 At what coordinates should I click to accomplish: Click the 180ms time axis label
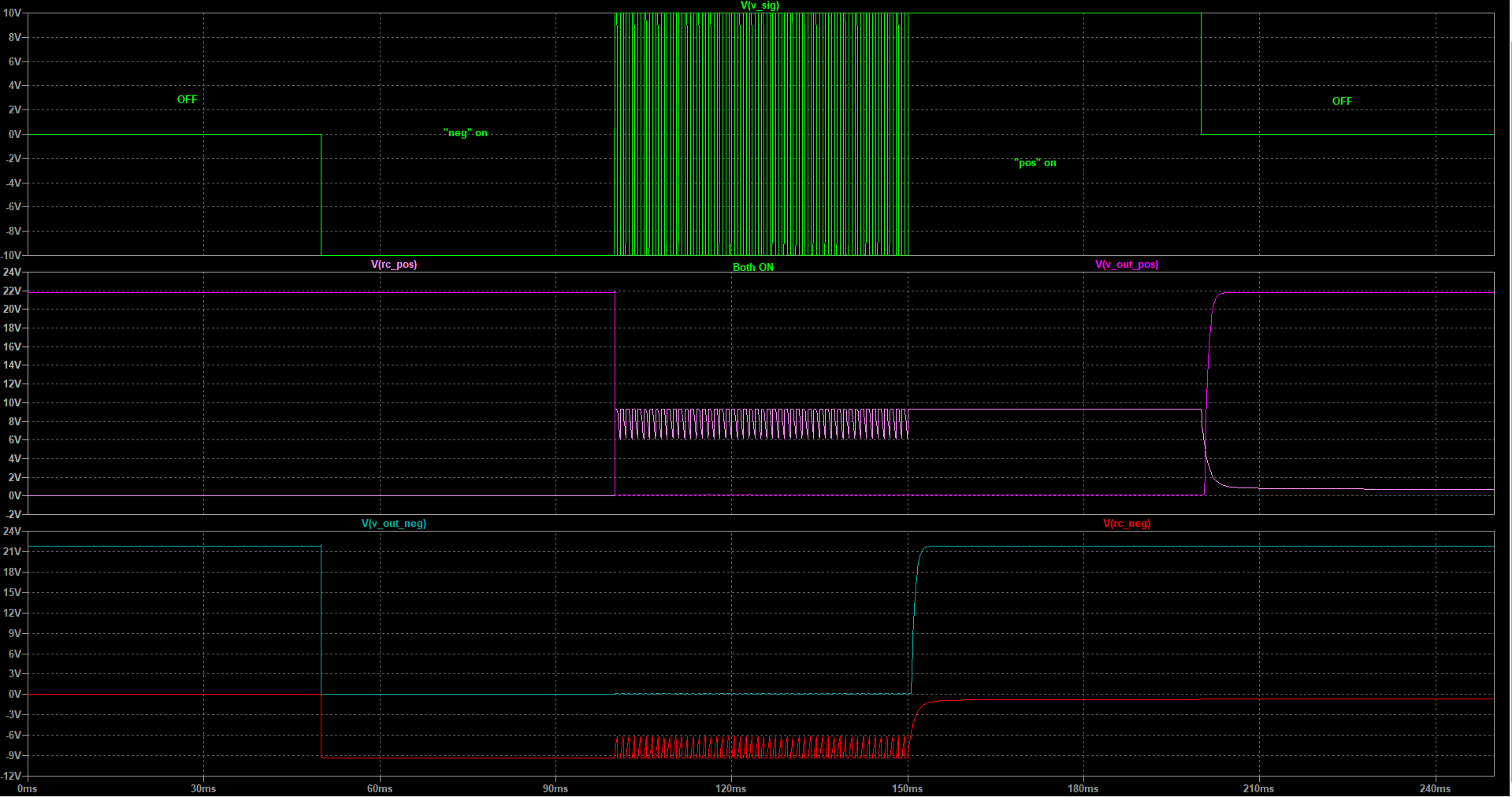tap(1083, 789)
